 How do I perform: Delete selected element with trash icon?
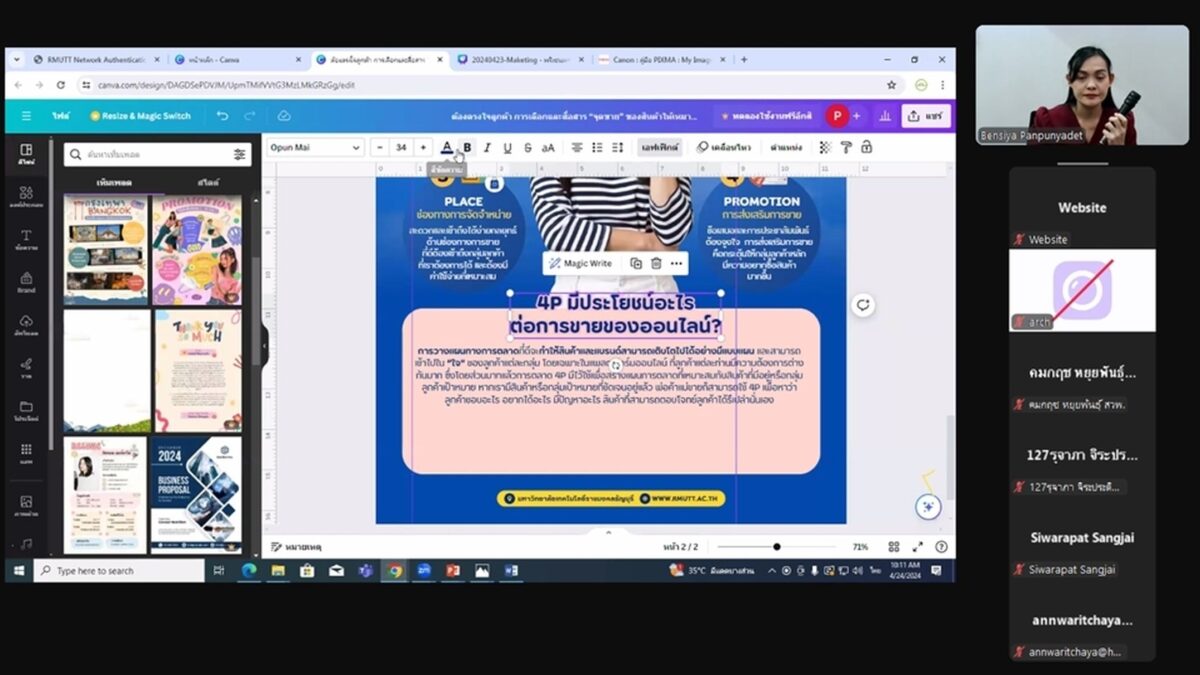coord(656,263)
